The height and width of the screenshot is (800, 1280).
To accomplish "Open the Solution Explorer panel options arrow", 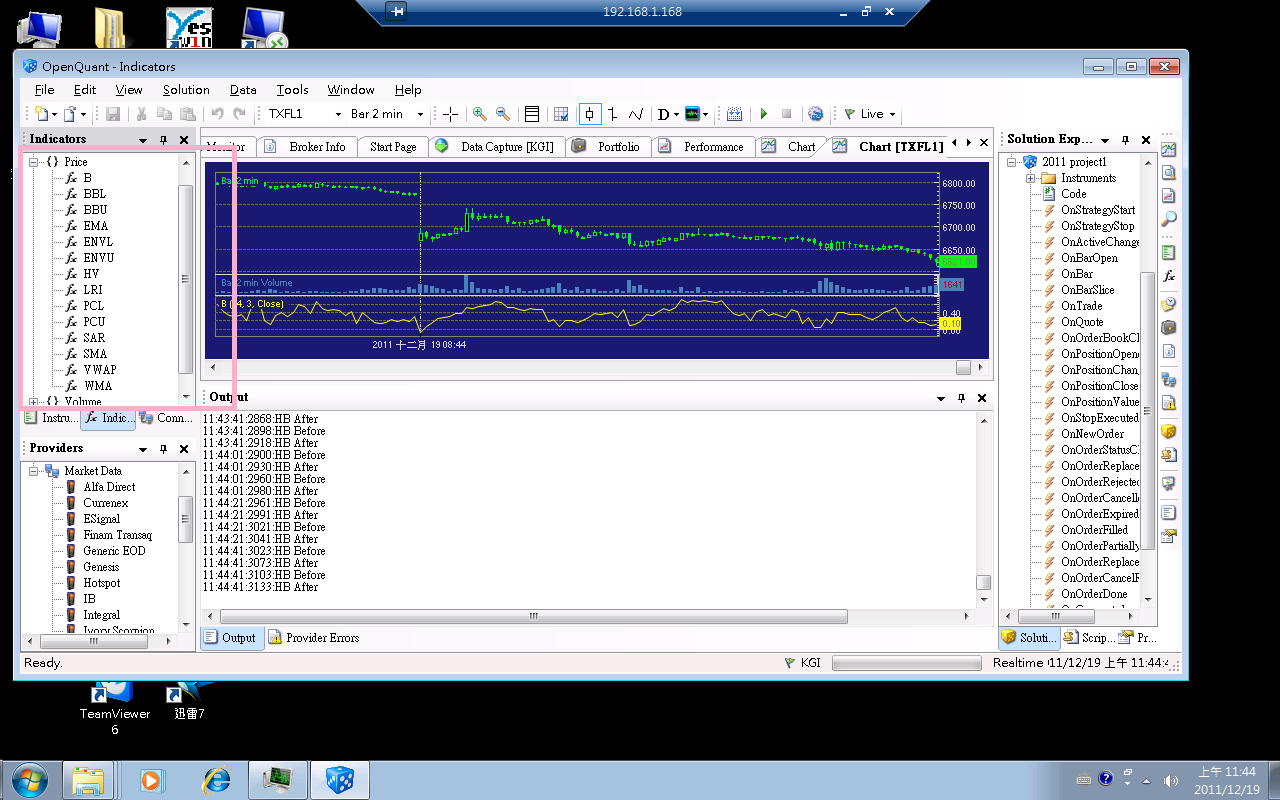I will (x=1105, y=140).
